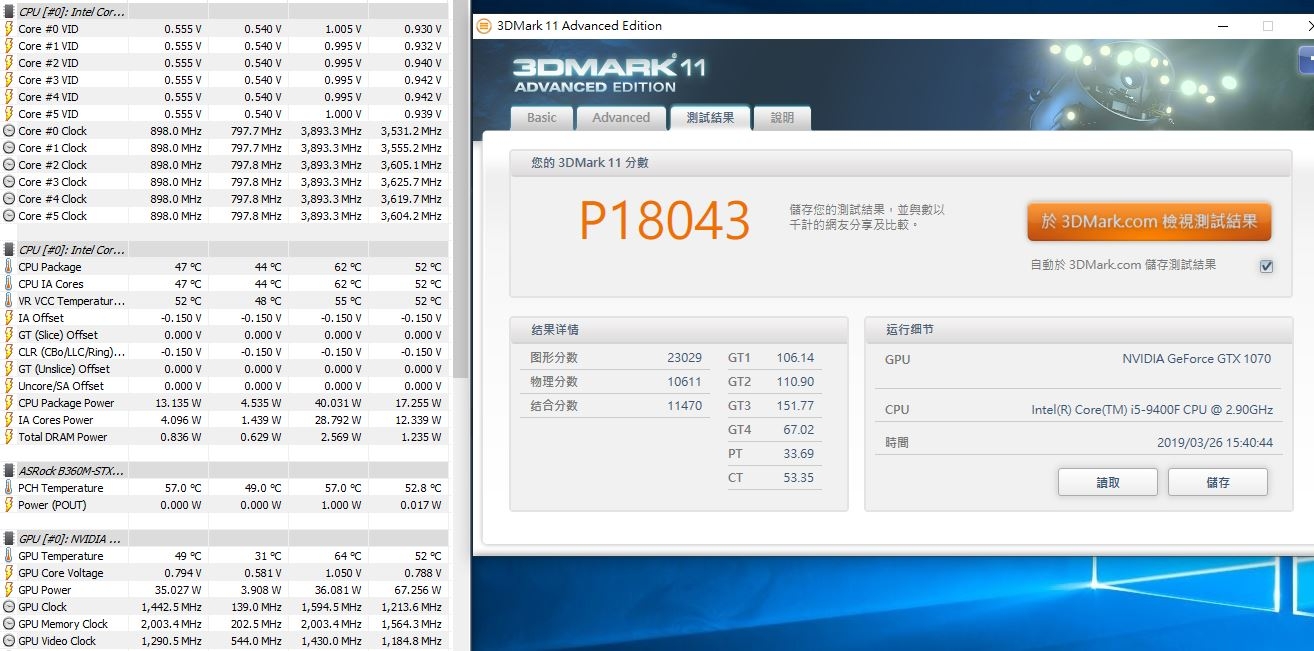Collapse the first CPU [#0] Intel Core group
Image resolution: width=1314 pixels, height=651 pixels.
click(x=9, y=12)
